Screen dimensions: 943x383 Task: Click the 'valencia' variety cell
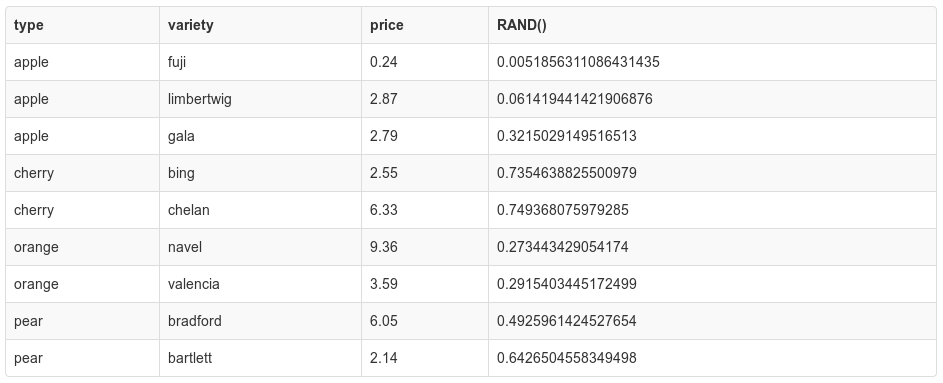coord(260,284)
